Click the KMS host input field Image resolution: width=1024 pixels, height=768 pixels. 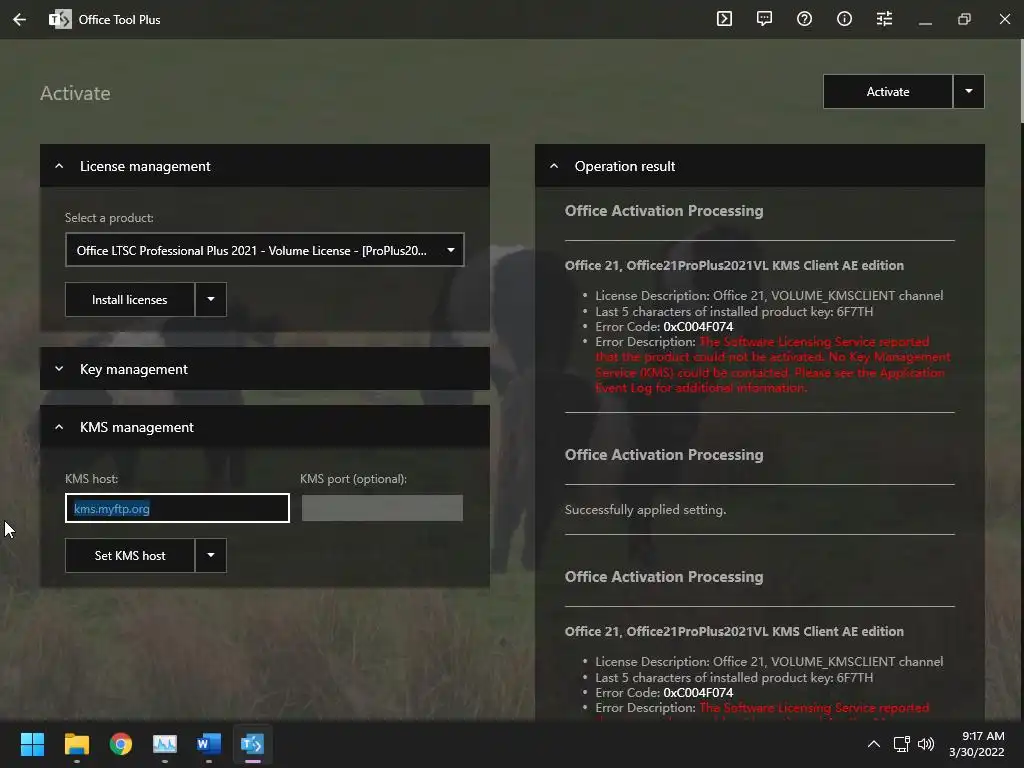177,508
